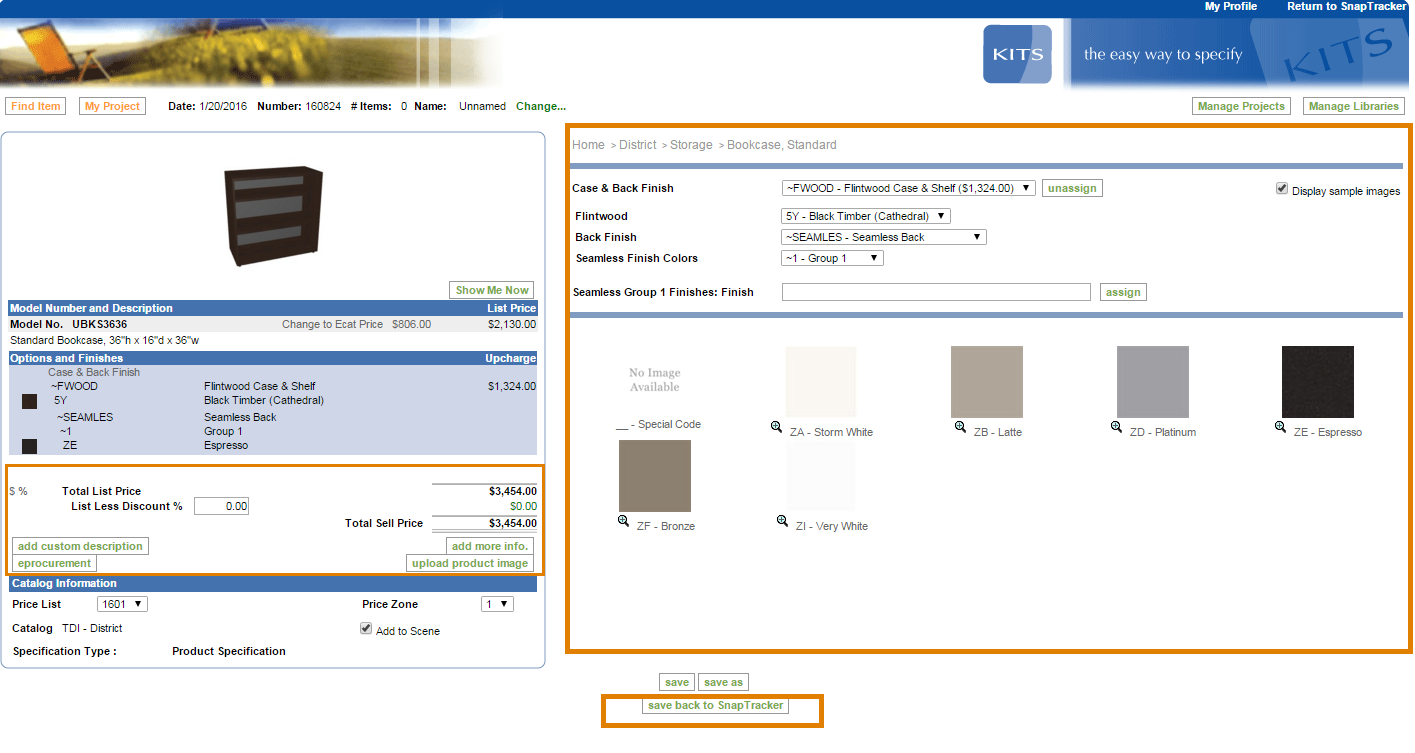Click magnifier icon beside ZA - Storm White

[776, 427]
